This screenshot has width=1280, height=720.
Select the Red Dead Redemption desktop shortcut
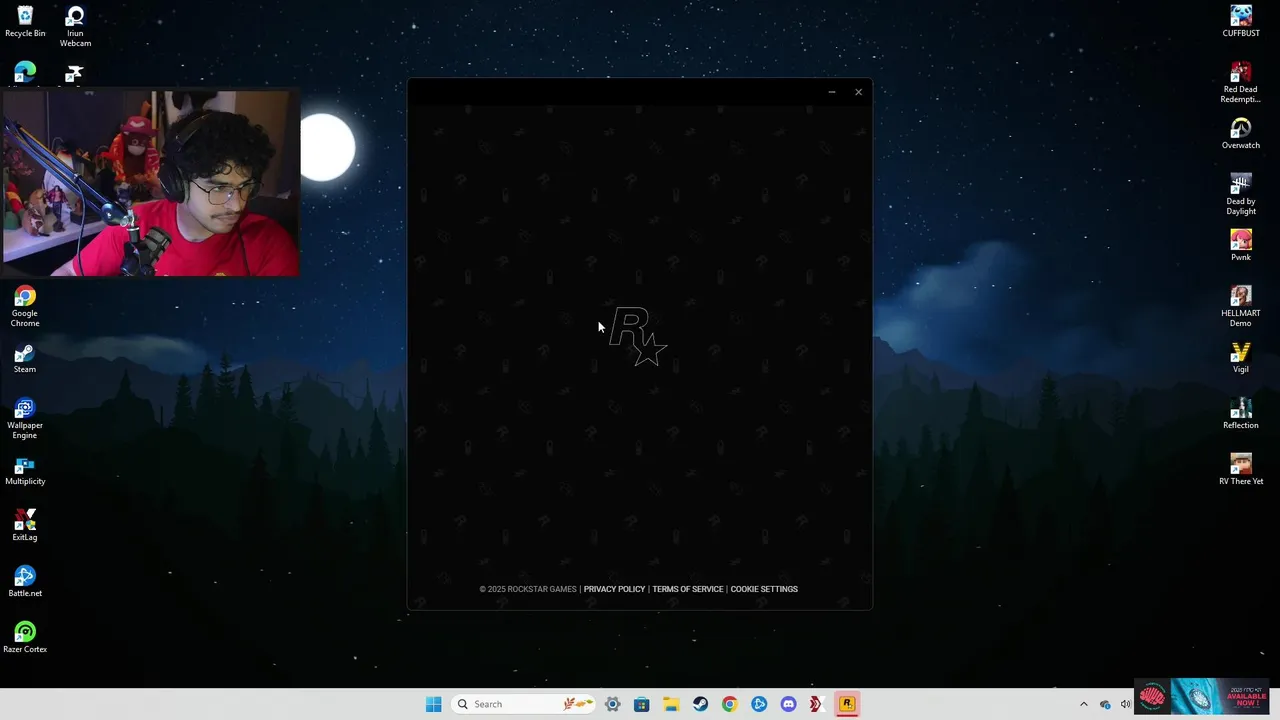pyautogui.click(x=1240, y=83)
